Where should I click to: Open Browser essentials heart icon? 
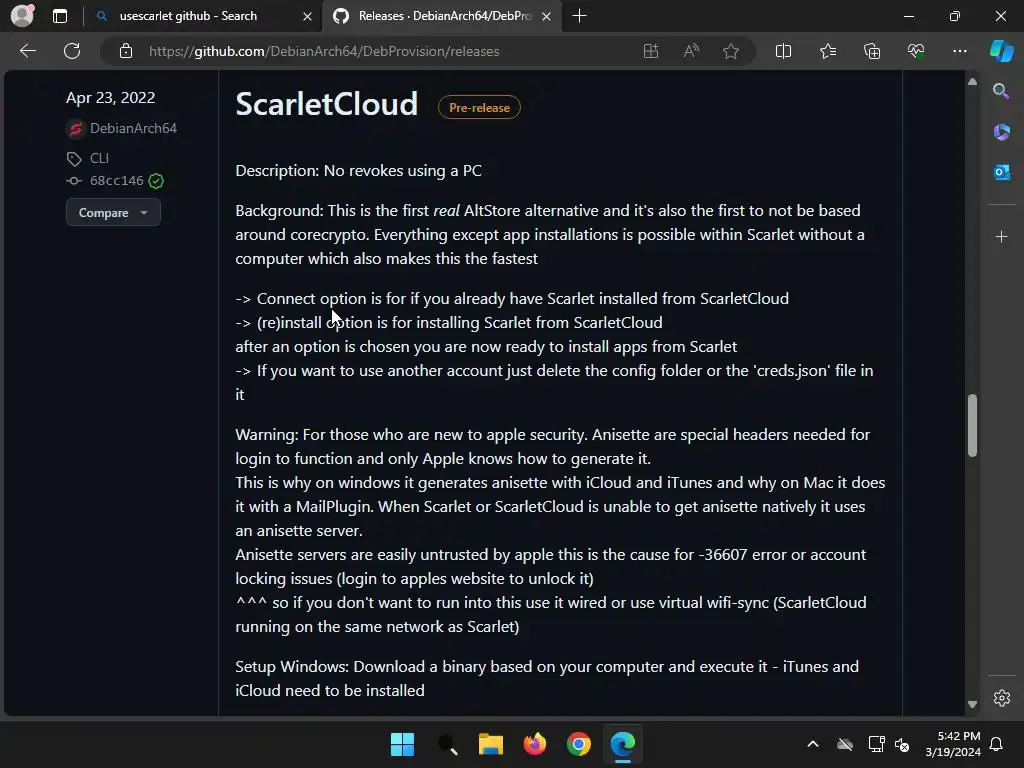click(916, 51)
